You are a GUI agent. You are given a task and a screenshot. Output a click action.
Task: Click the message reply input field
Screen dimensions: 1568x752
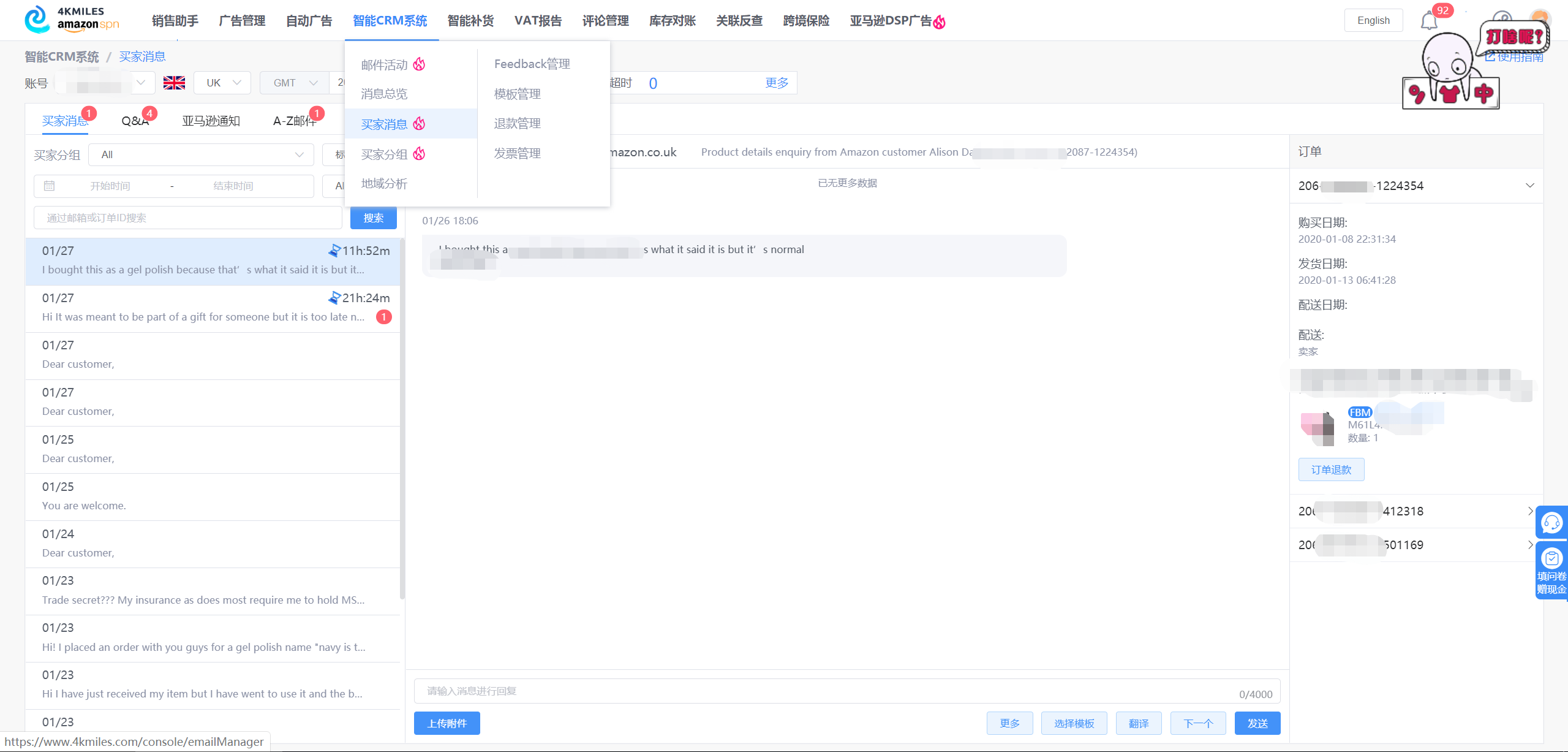click(845, 691)
